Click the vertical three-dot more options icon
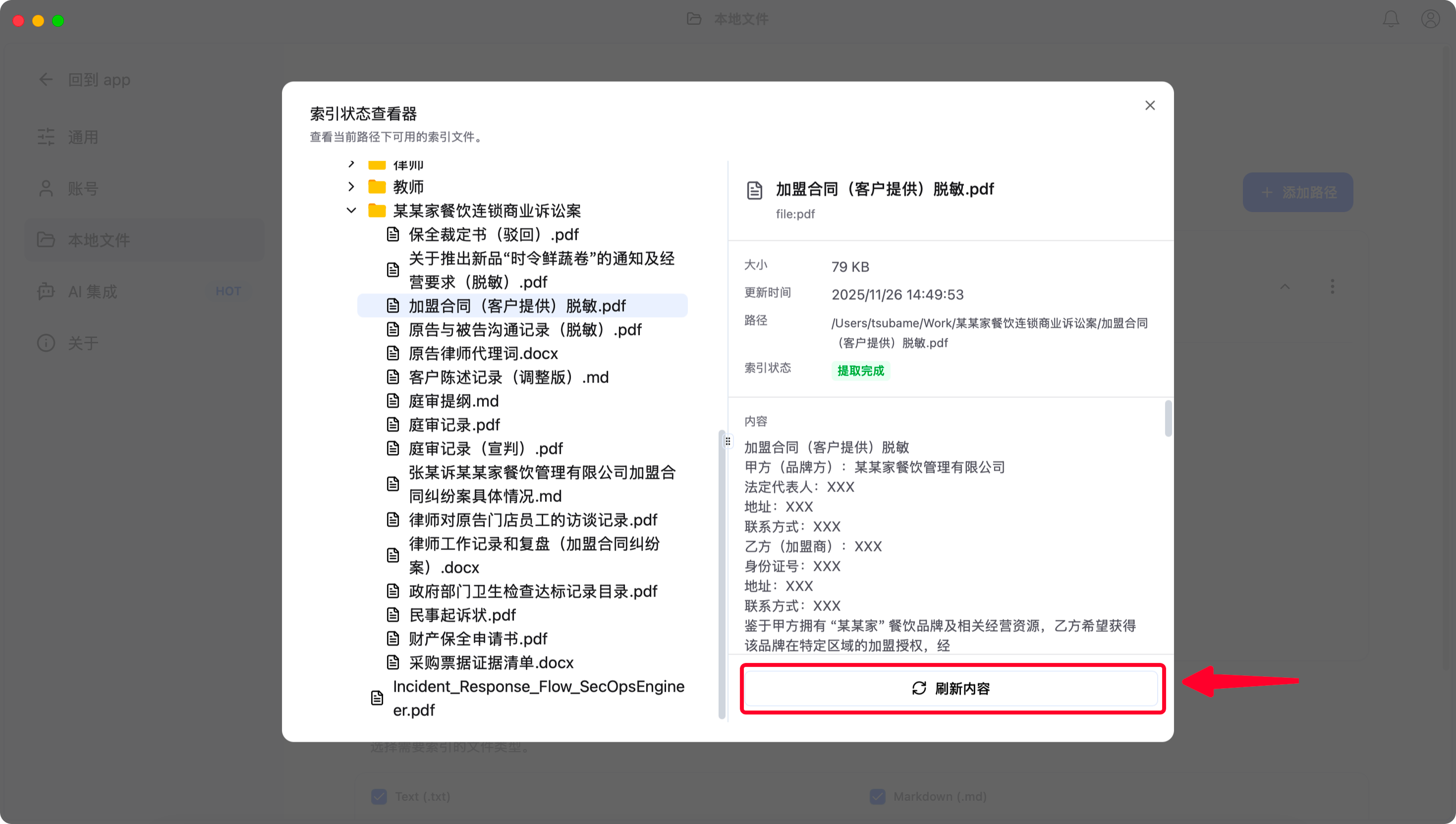This screenshot has height=824, width=1456. click(1332, 286)
